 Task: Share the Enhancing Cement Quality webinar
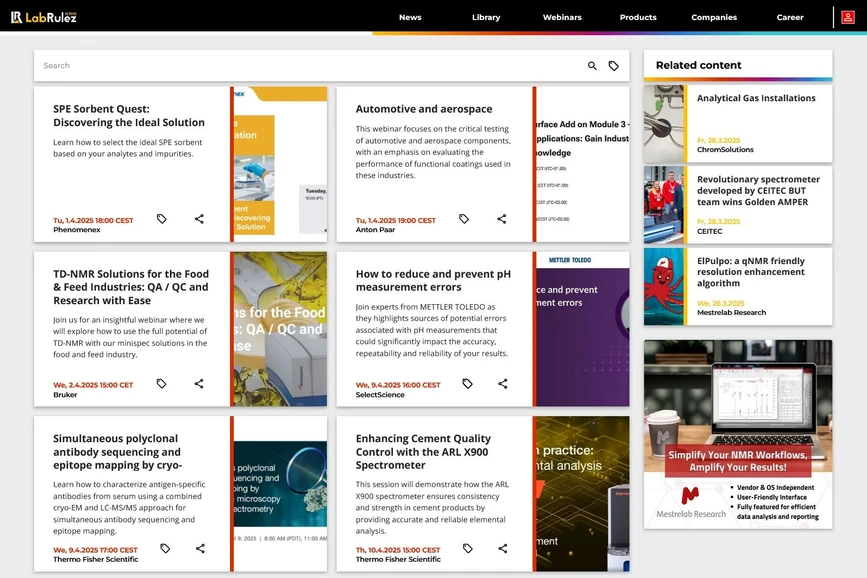[503, 548]
